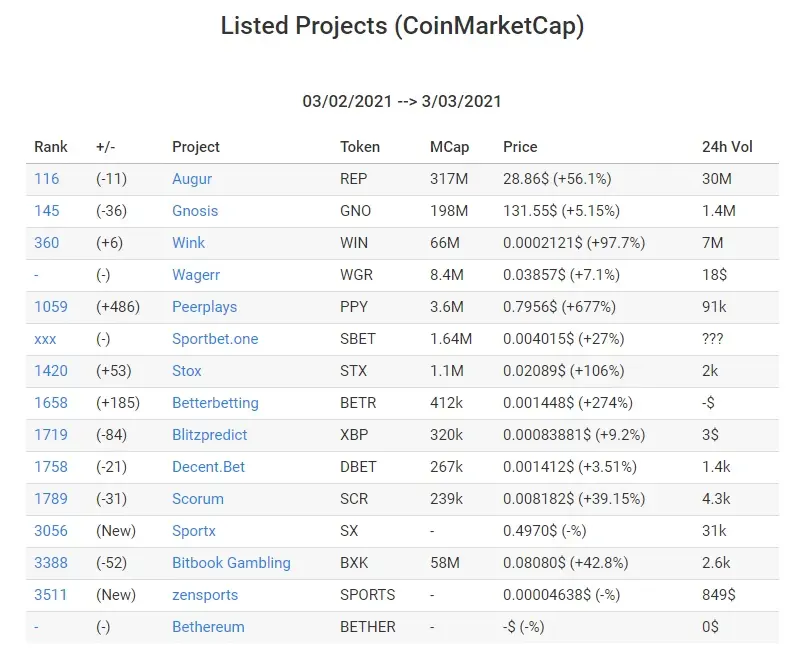
Task: Click the (-84) rank change value
Action: coord(111,435)
